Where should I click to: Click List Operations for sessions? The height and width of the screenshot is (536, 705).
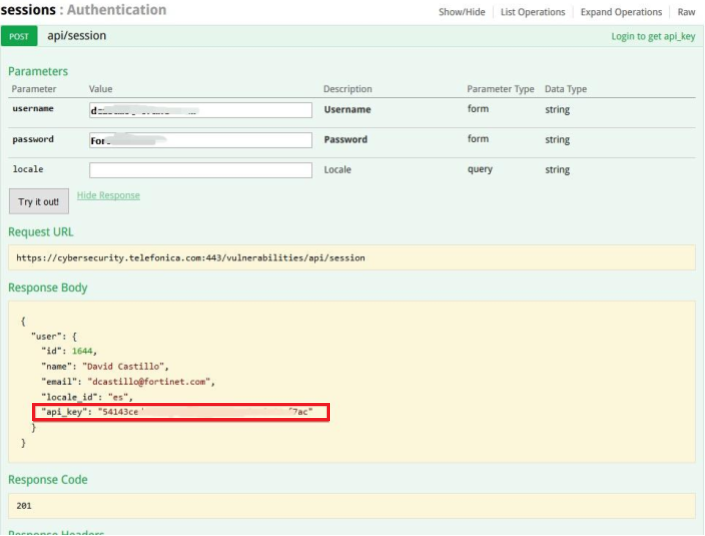(532, 12)
